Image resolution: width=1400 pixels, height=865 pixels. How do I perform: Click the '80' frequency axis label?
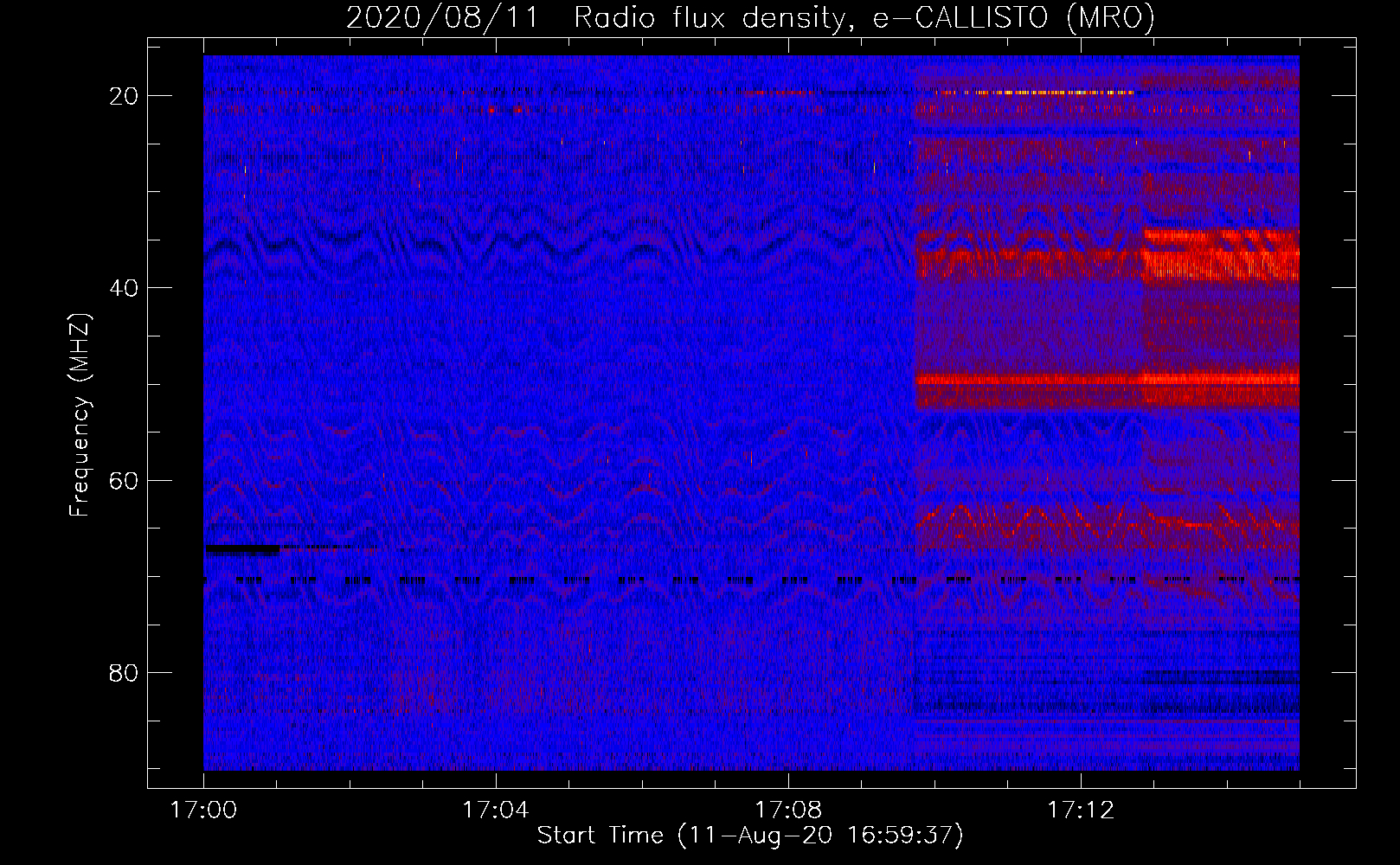124,672
